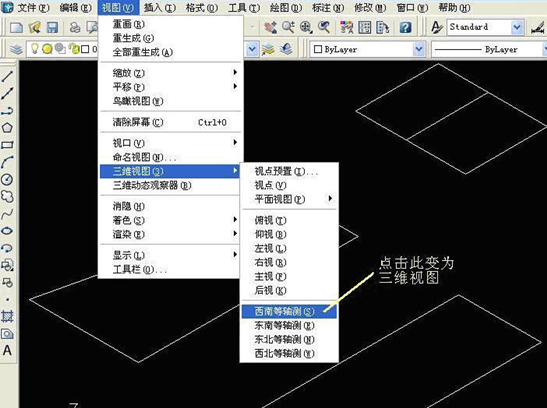The image size is (547, 408).
Task: Choose 西南等轴测 view option
Action: click(290, 311)
